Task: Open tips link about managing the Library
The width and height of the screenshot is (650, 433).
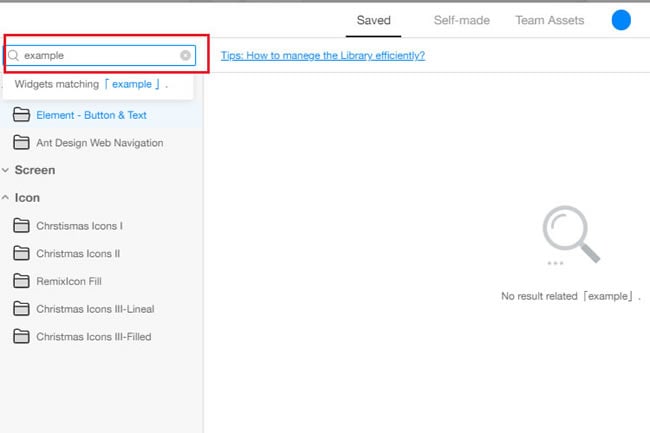Action: [x=323, y=56]
